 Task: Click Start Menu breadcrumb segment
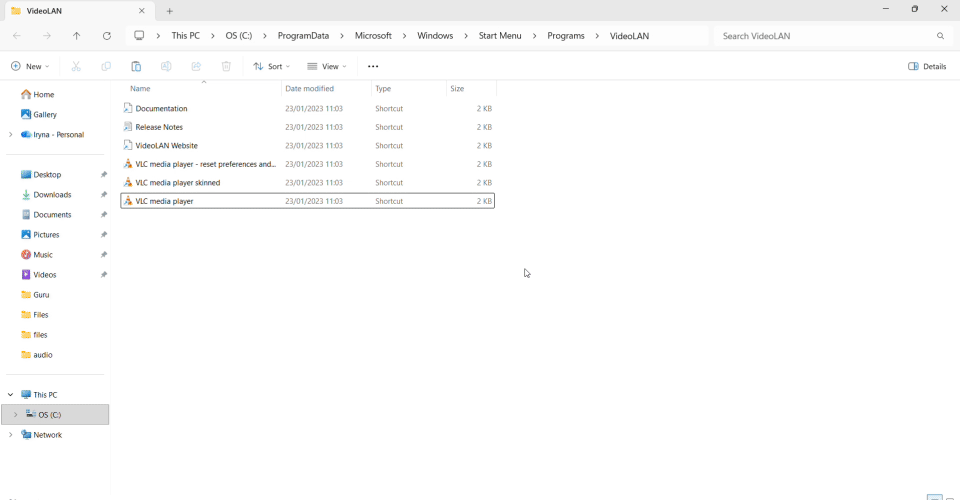click(500, 35)
